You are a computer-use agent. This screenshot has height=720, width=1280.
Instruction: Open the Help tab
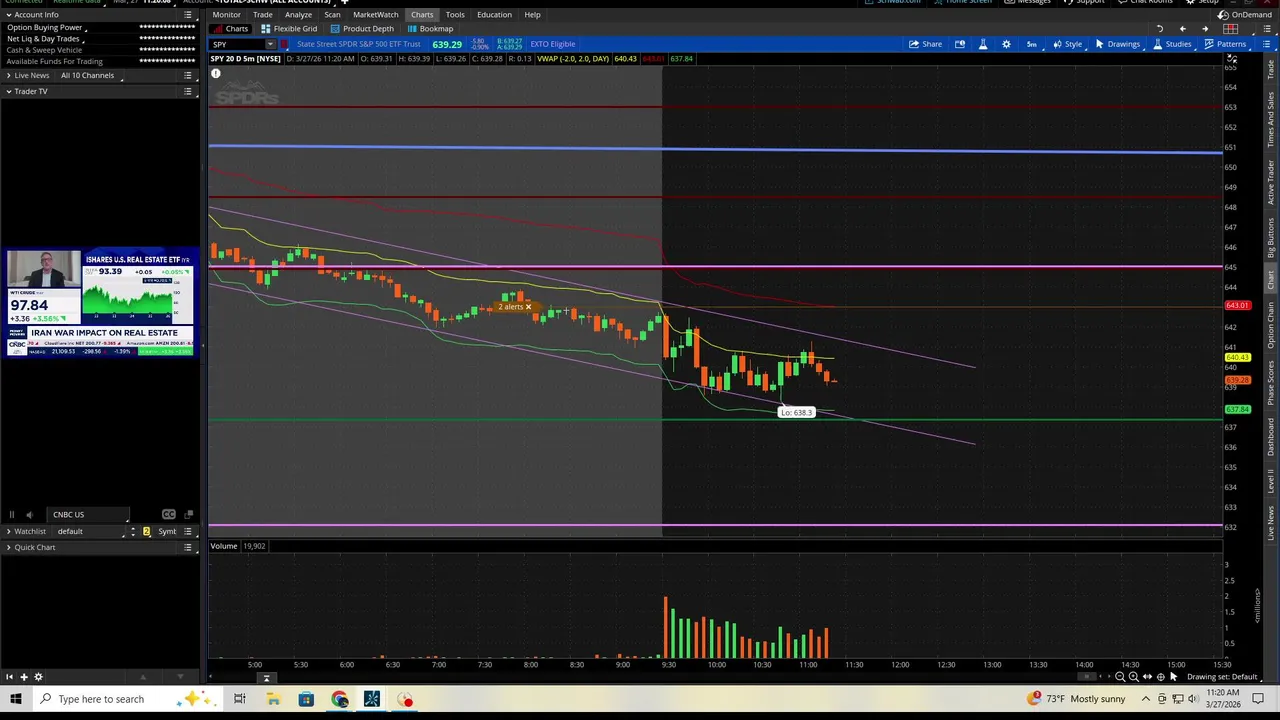point(532,15)
